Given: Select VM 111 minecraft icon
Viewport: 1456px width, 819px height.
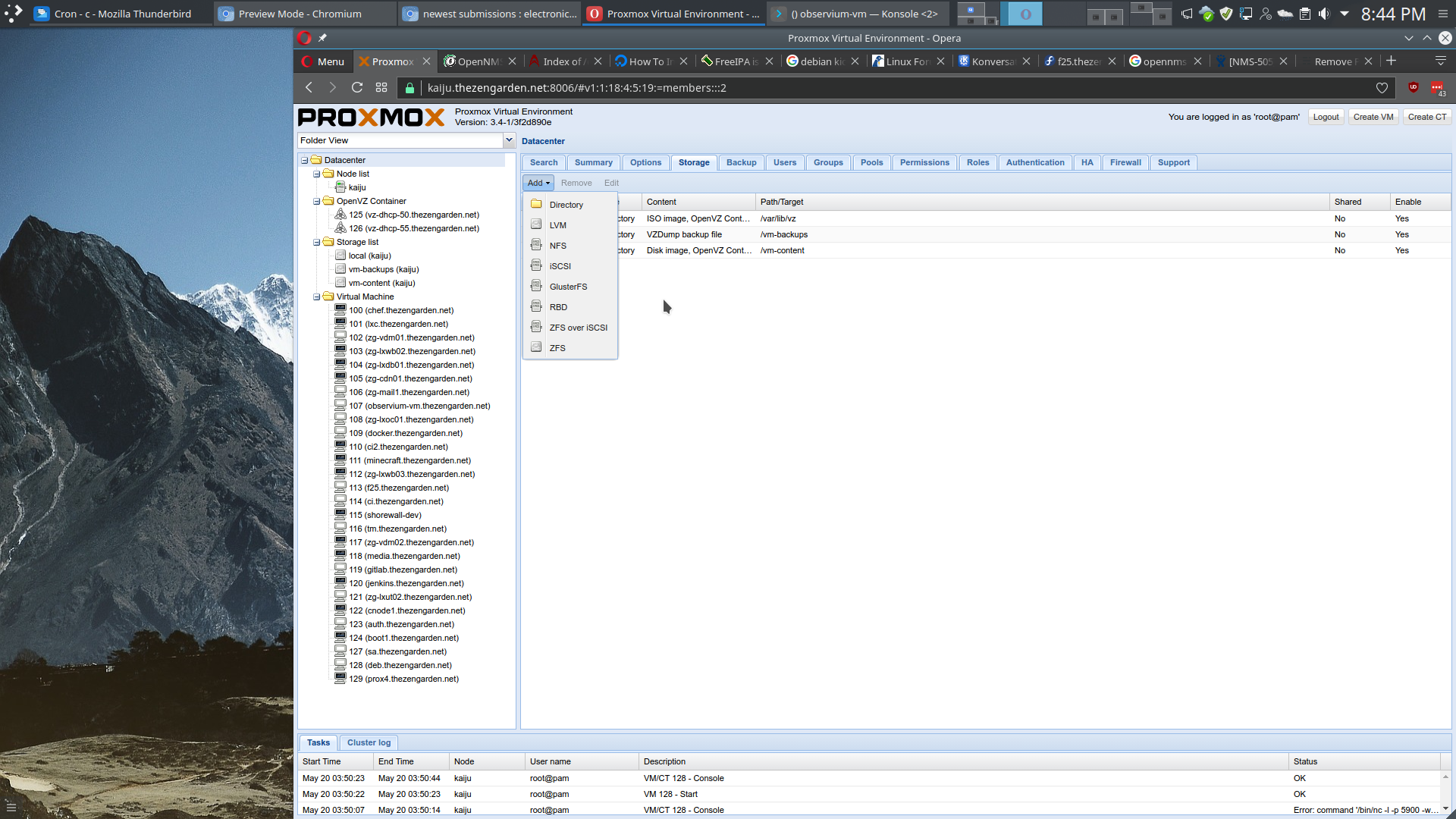Looking at the screenshot, I should pyautogui.click(x=340, y=460).
